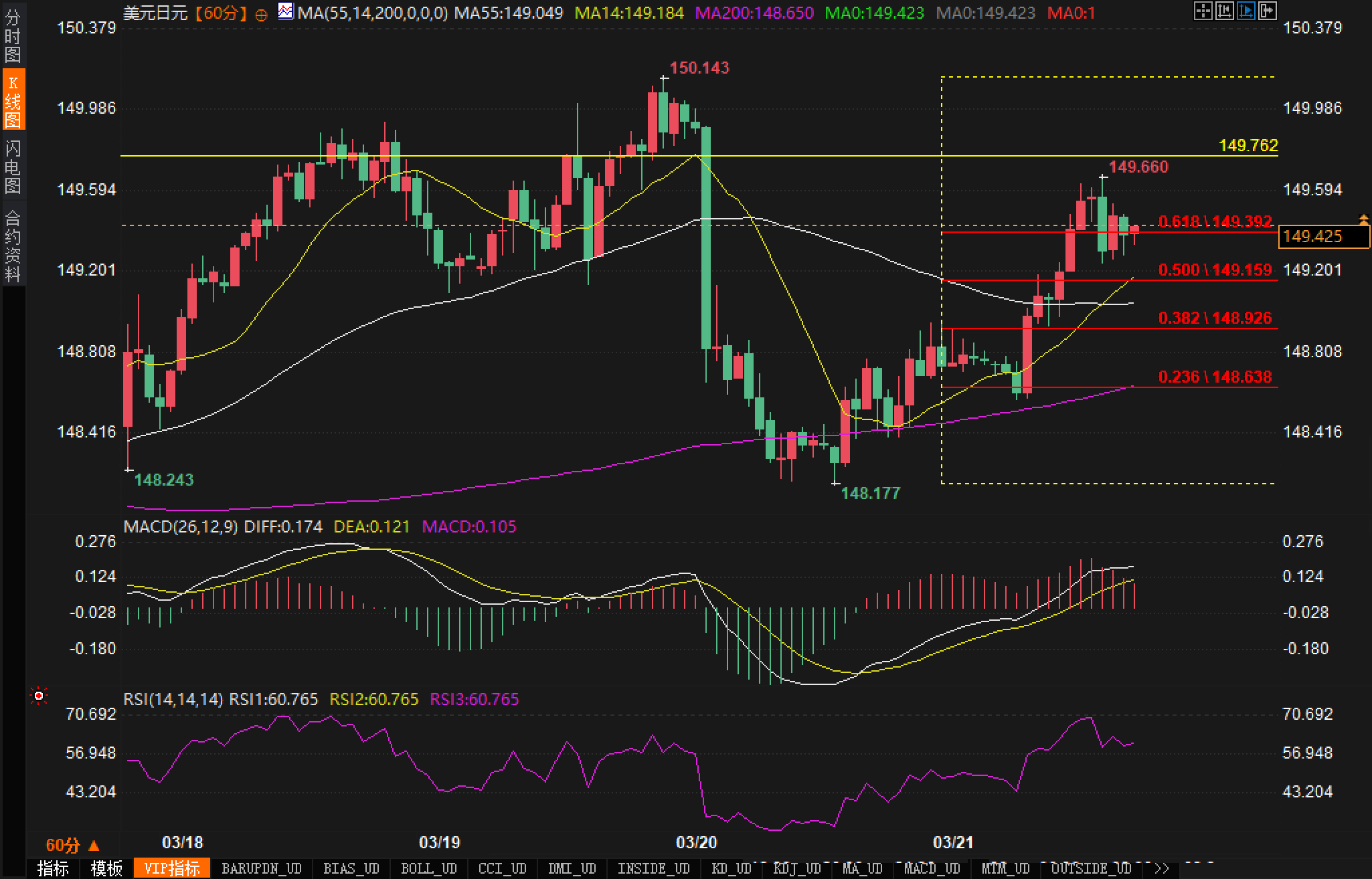Click the 0.618 \ 149.392 Fibonacci label

coord(1215,221)
